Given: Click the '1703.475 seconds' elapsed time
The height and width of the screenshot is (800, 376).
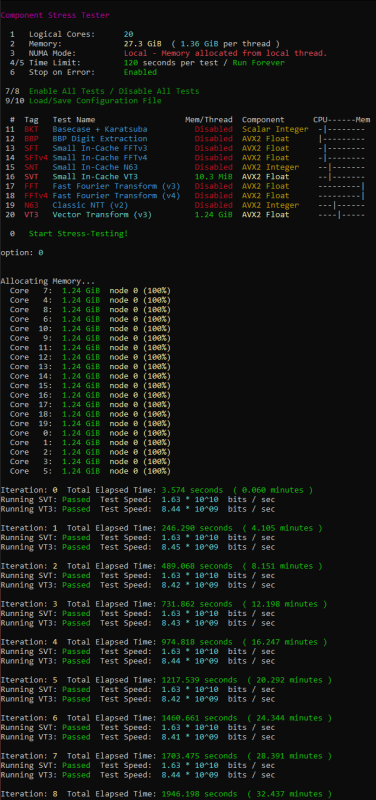Looking at the screenshot, I should 199,756.
